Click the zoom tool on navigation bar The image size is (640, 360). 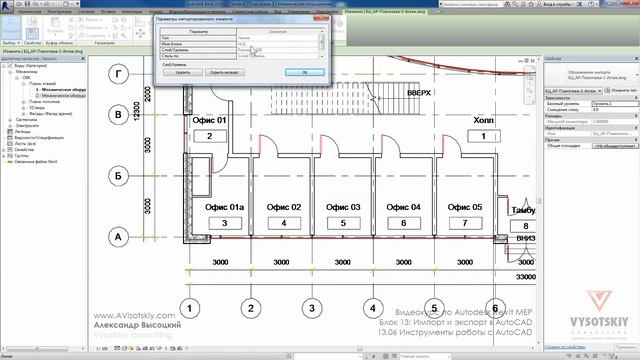point(530,90)
